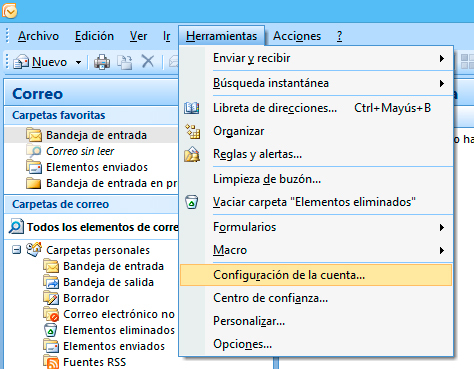This screenshot has width=474, height=369.
Task: Open the Ir menu
Action: coord(167,36)
